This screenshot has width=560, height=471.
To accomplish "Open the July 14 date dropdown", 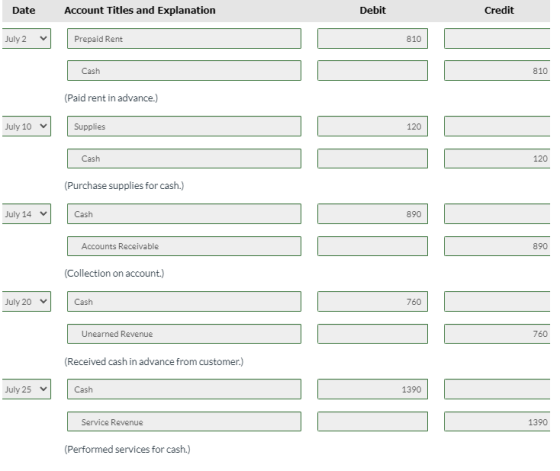I will [x=26, y=214].
